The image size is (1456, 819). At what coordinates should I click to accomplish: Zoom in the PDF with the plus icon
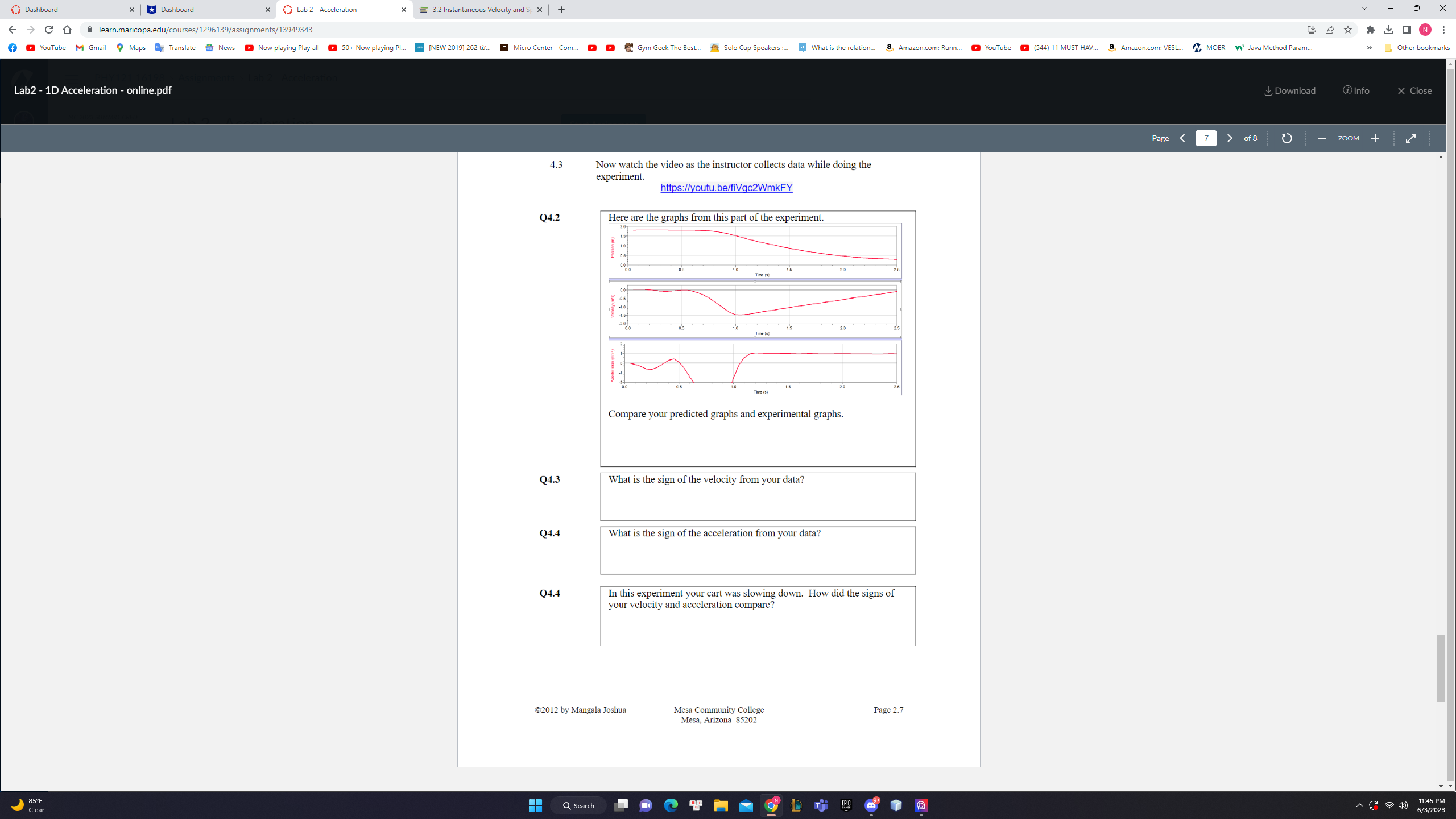click(1376, 138)
